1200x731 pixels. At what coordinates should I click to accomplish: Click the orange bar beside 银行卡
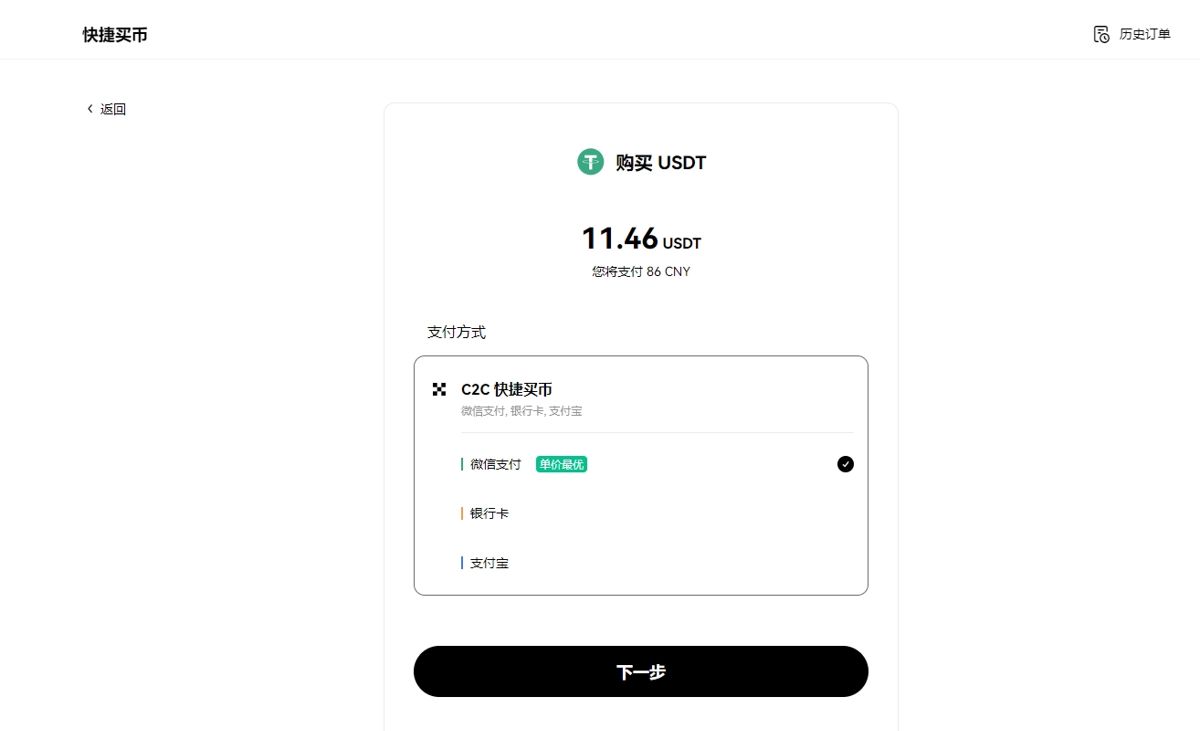click(462, 514)
